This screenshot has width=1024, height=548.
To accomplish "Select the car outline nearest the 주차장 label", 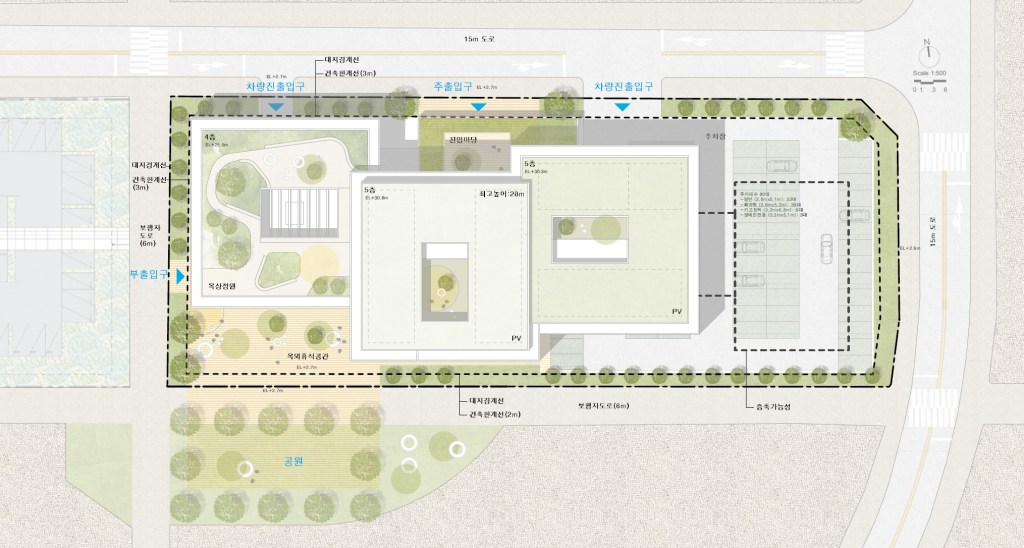I will (x=781, y=166).
